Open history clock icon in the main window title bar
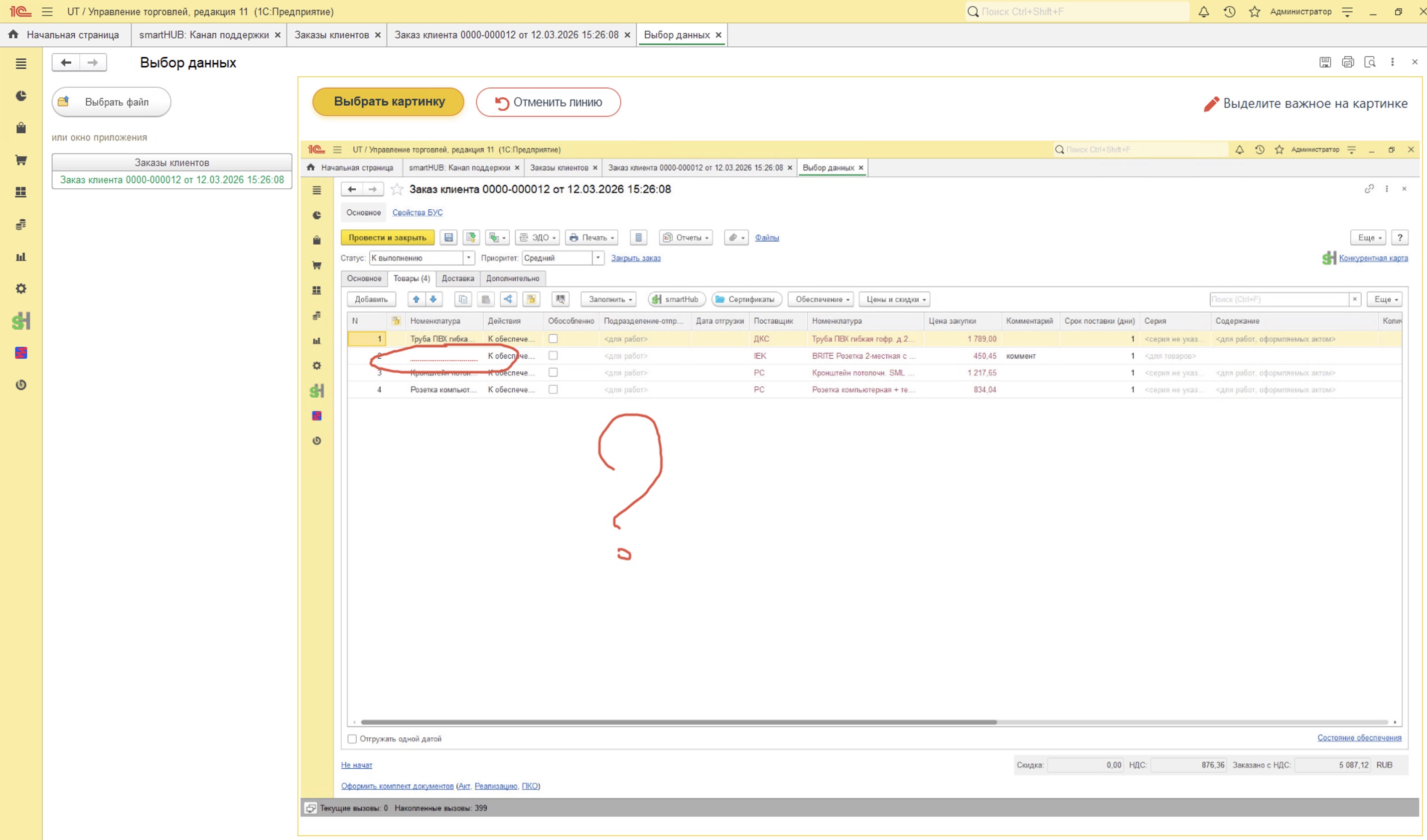Image resolution: width=1427 pixels, height=840 pixels. [x=1229, y=11]
